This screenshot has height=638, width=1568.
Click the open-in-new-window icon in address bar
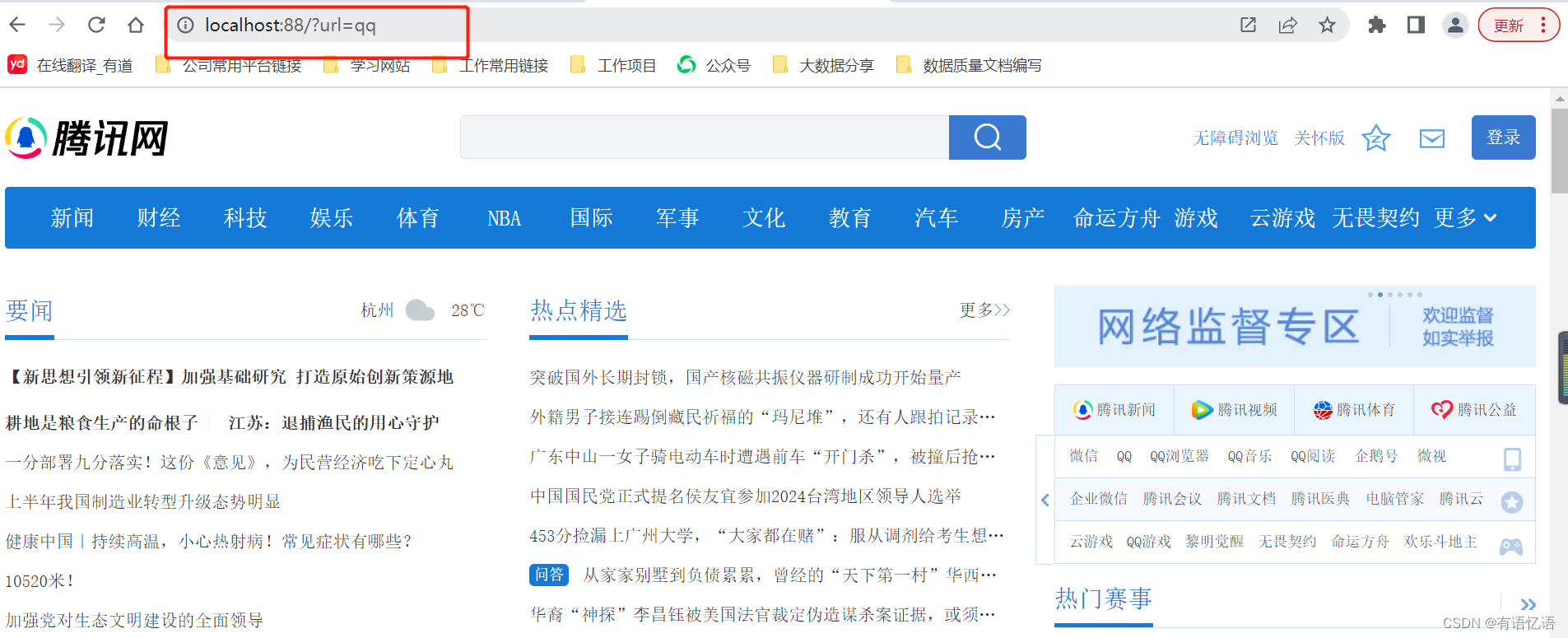click(1249, 25)
